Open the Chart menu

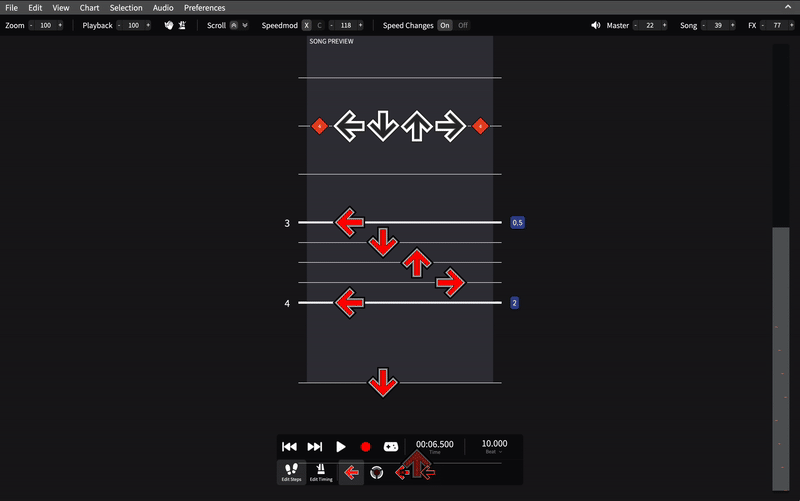[x=89, y=8]
